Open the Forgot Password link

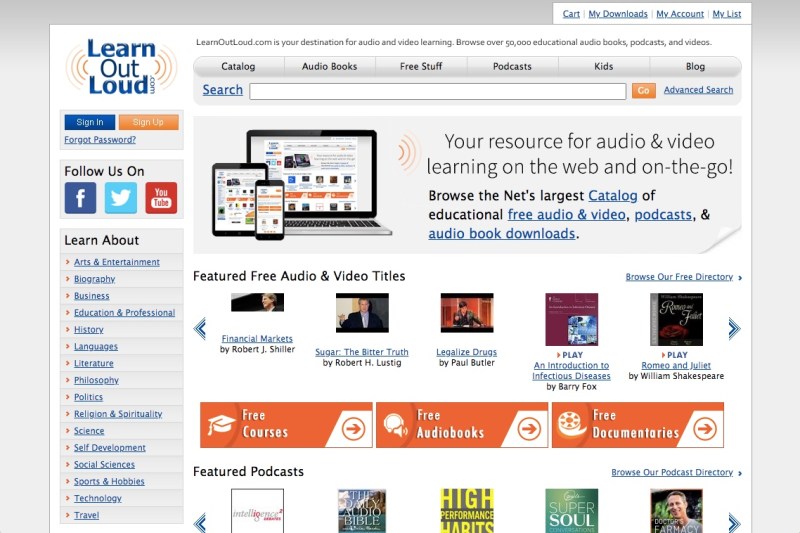(x=100, y=140)
